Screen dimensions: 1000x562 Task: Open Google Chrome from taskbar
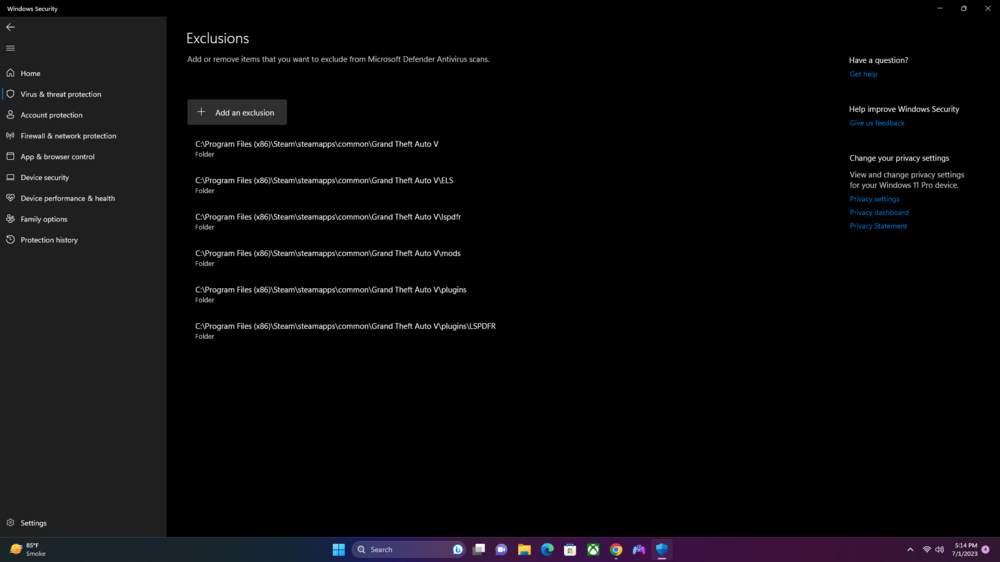click(616, 549)
